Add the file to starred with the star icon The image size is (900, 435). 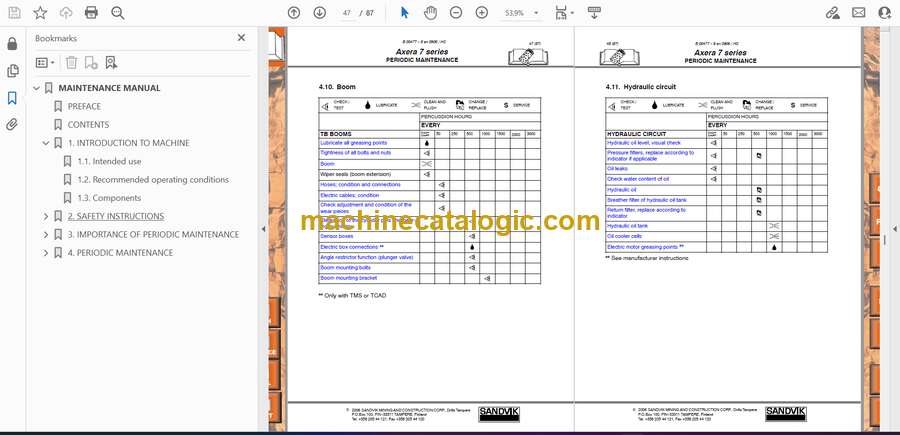click(40, 13)
